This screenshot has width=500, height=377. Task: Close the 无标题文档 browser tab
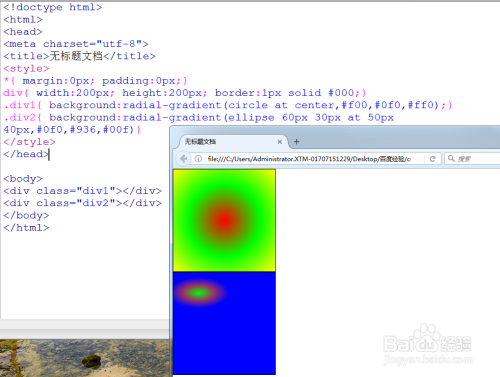pyautogui.click(x=280, y=142)
